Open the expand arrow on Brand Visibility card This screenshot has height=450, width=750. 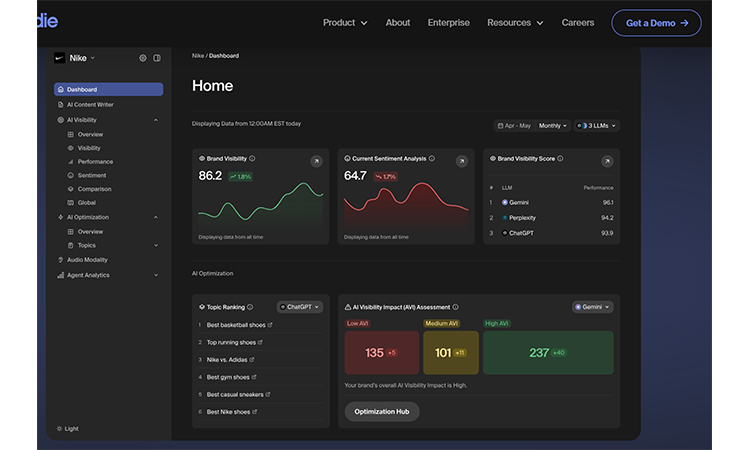click(x=316, y=161)
